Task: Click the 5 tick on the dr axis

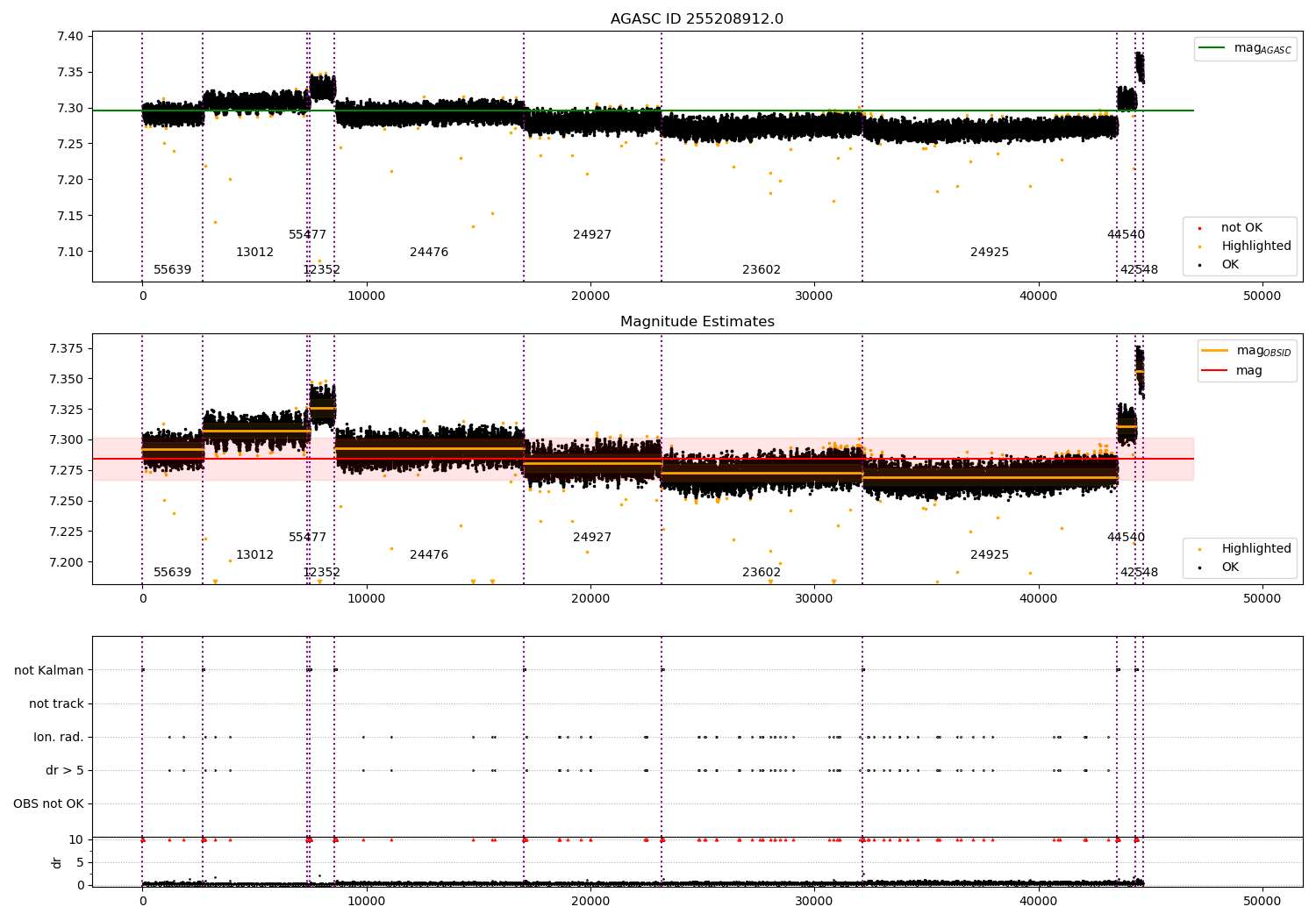Action: point(80,862)
